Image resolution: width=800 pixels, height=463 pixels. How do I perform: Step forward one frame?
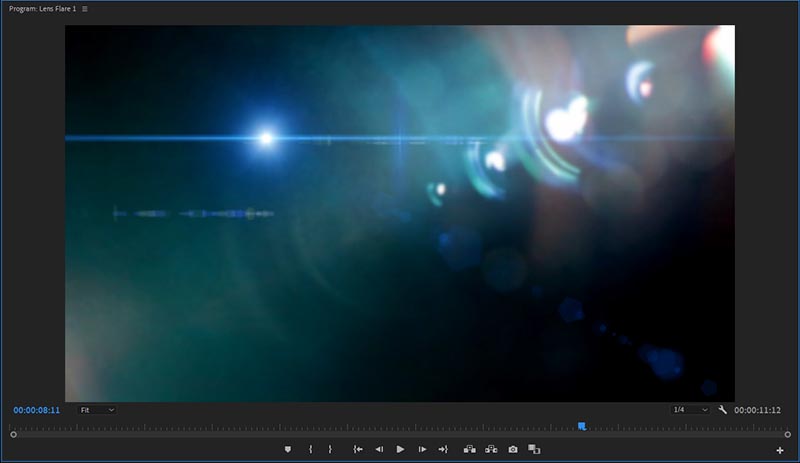tap(422, 449)
